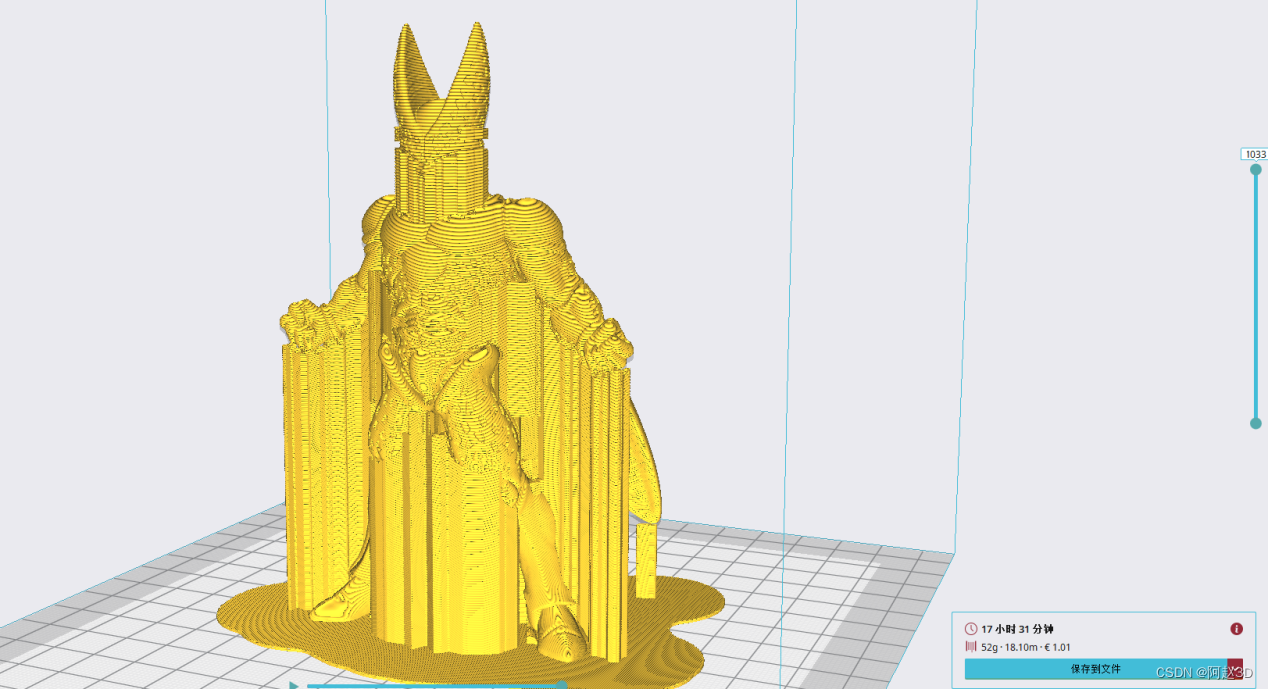Click the lower layer slider handle

[1256, 423]
